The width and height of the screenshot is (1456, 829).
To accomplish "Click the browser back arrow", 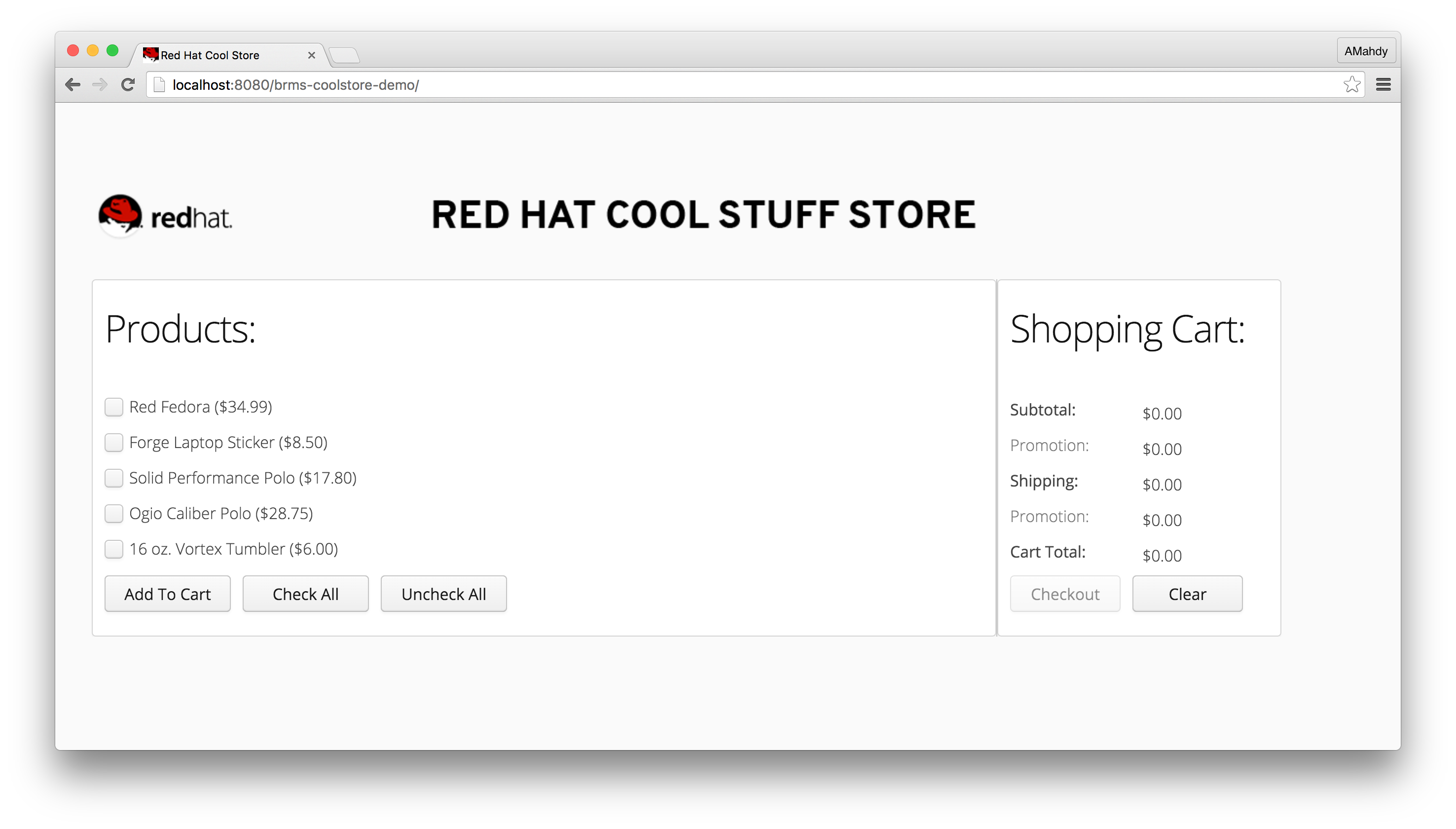I will [x=73, y=85].
